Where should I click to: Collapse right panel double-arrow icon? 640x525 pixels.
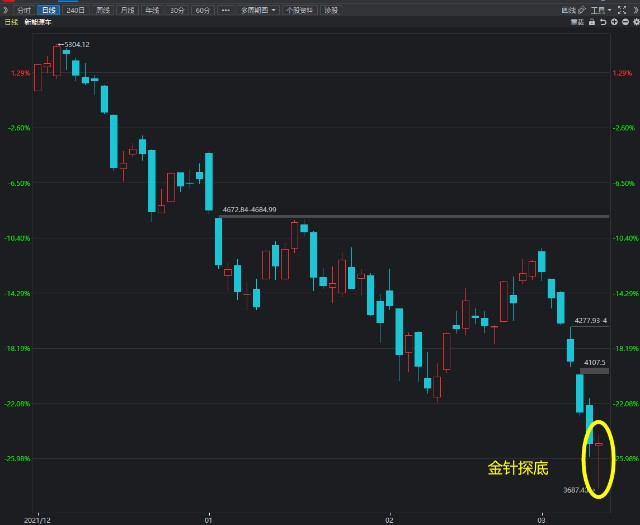636,10
